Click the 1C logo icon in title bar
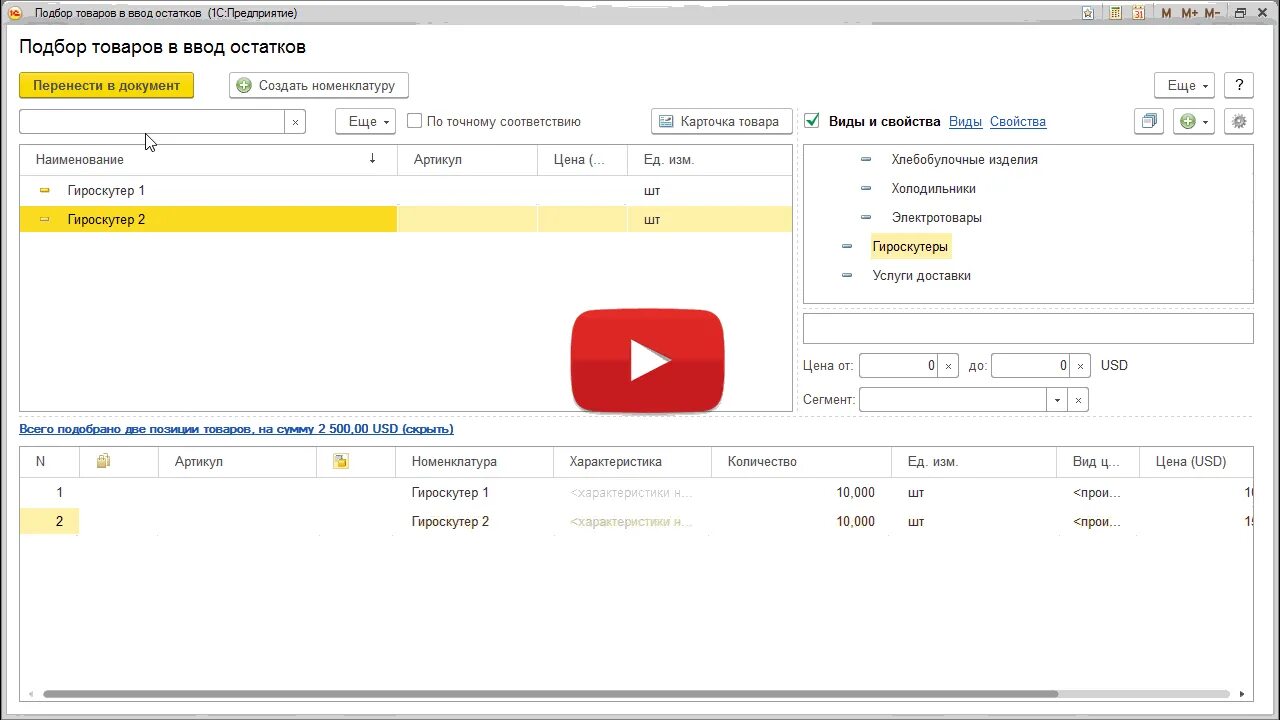Screen dimensions: 1280x720 (15, 13)
